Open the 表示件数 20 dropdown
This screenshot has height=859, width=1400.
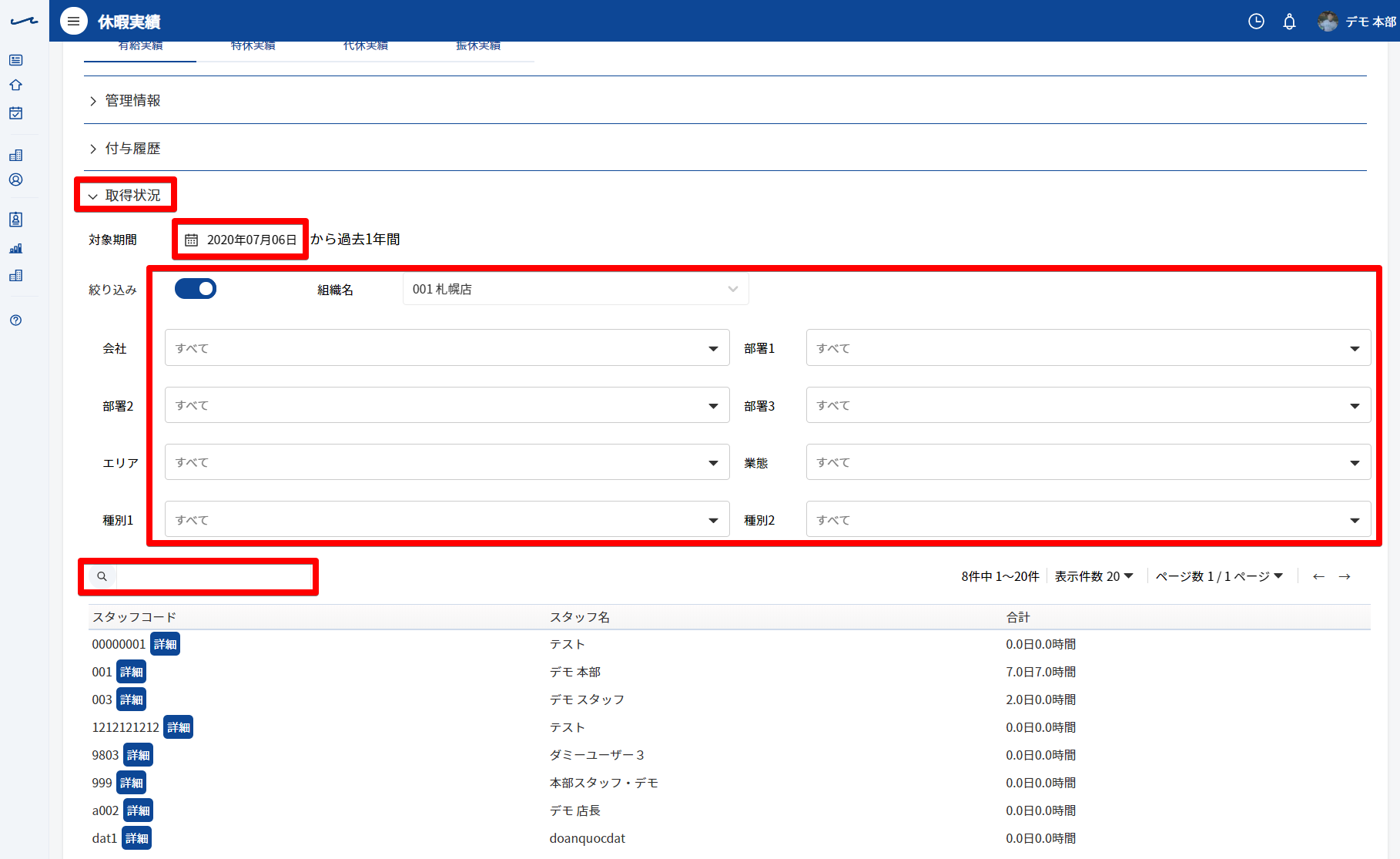(x=1094, y=576)
